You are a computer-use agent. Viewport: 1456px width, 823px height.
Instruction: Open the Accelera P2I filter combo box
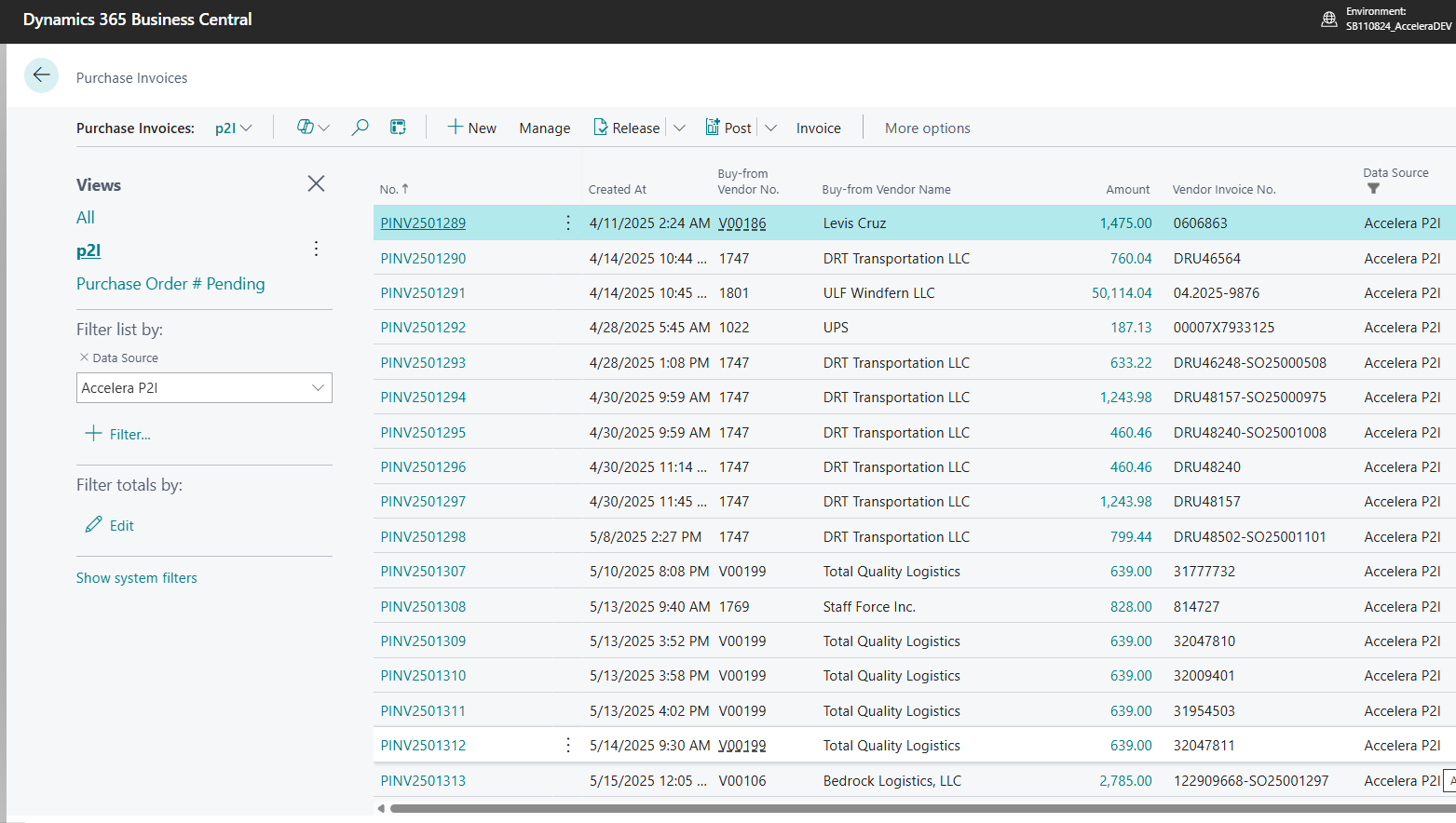[204, 388]
